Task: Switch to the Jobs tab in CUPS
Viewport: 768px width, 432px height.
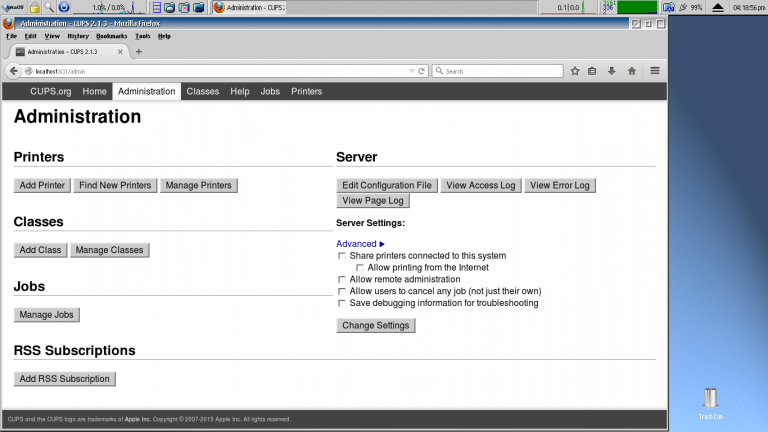Action: coord(270,91)
